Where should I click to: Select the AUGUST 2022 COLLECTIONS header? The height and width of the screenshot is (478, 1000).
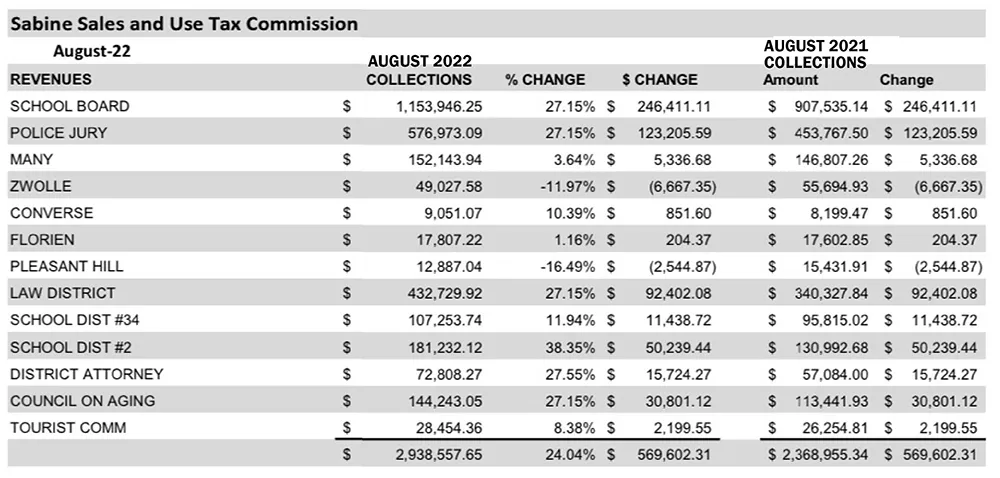[x=419, y=70]
